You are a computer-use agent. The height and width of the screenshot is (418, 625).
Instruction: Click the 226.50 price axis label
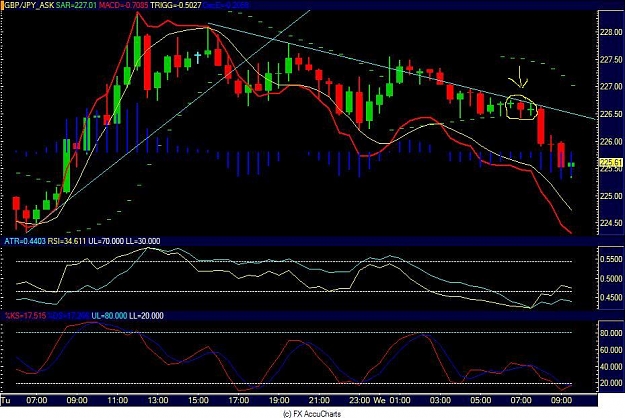(611, 114)
